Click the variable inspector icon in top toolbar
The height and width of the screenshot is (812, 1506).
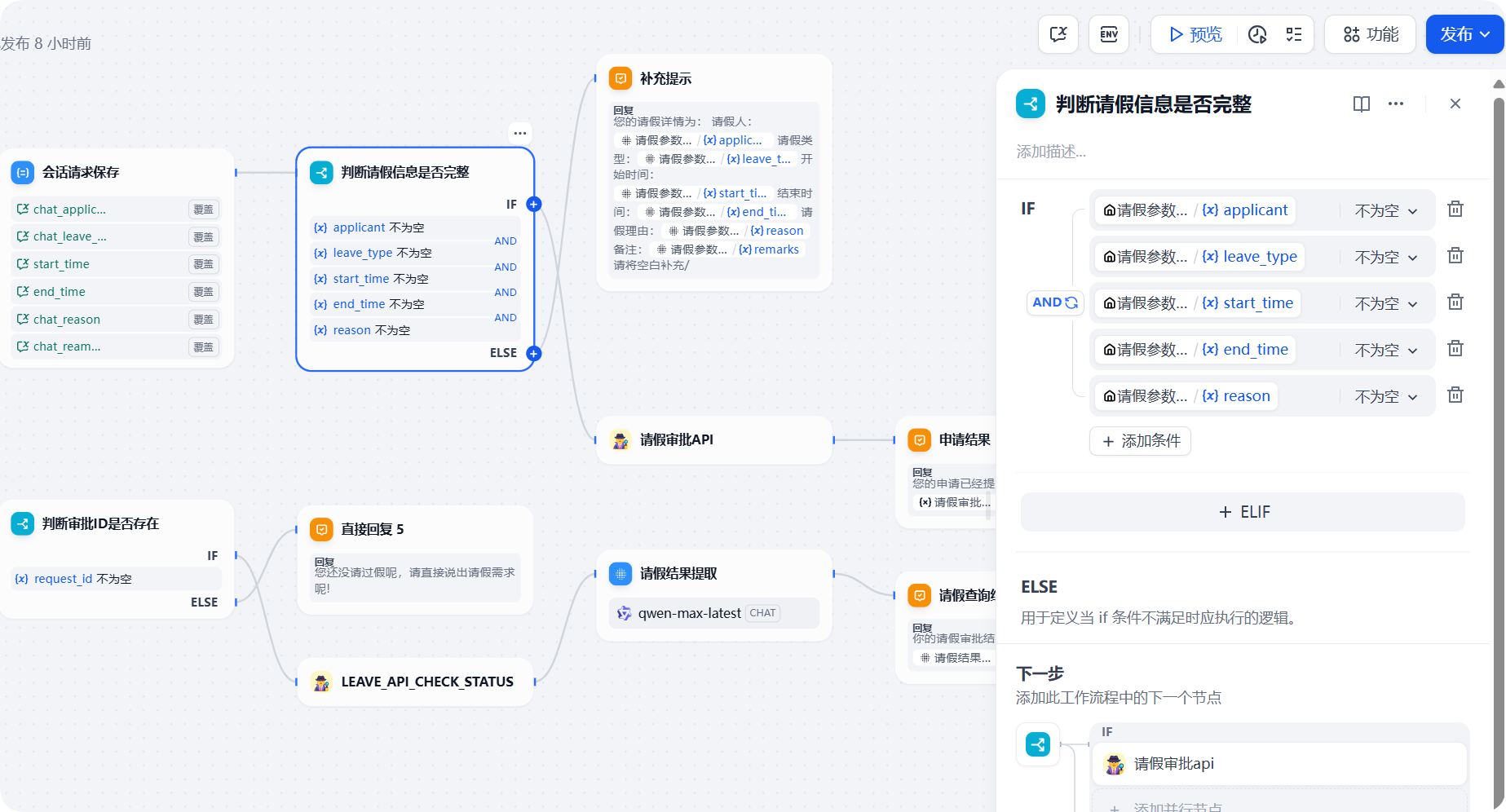click(x=1058, y=34)
